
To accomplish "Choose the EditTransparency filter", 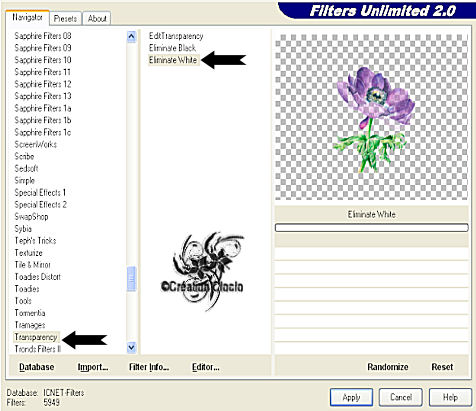I will [176, 36].
